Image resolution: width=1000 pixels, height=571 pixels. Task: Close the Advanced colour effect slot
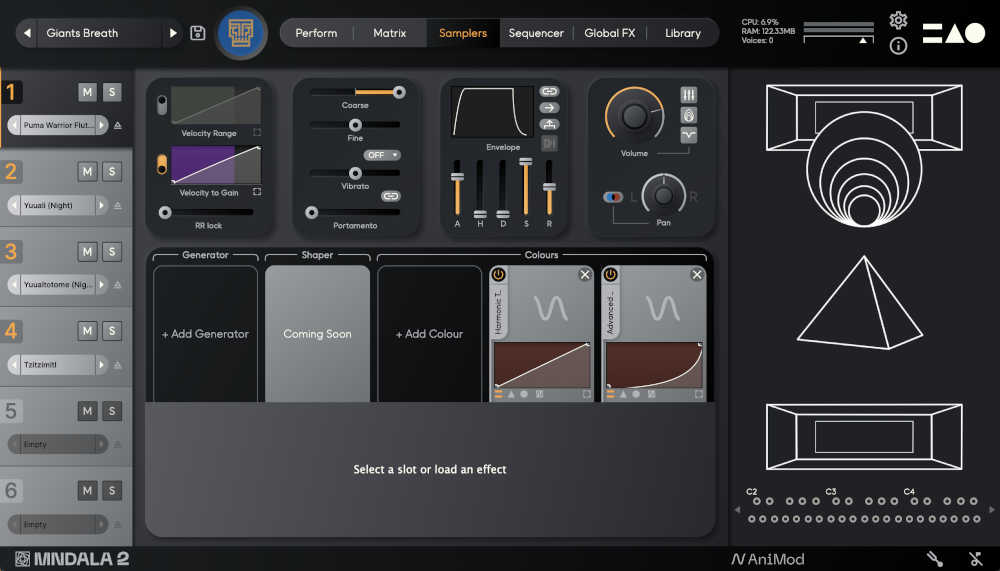pos(697,275)
